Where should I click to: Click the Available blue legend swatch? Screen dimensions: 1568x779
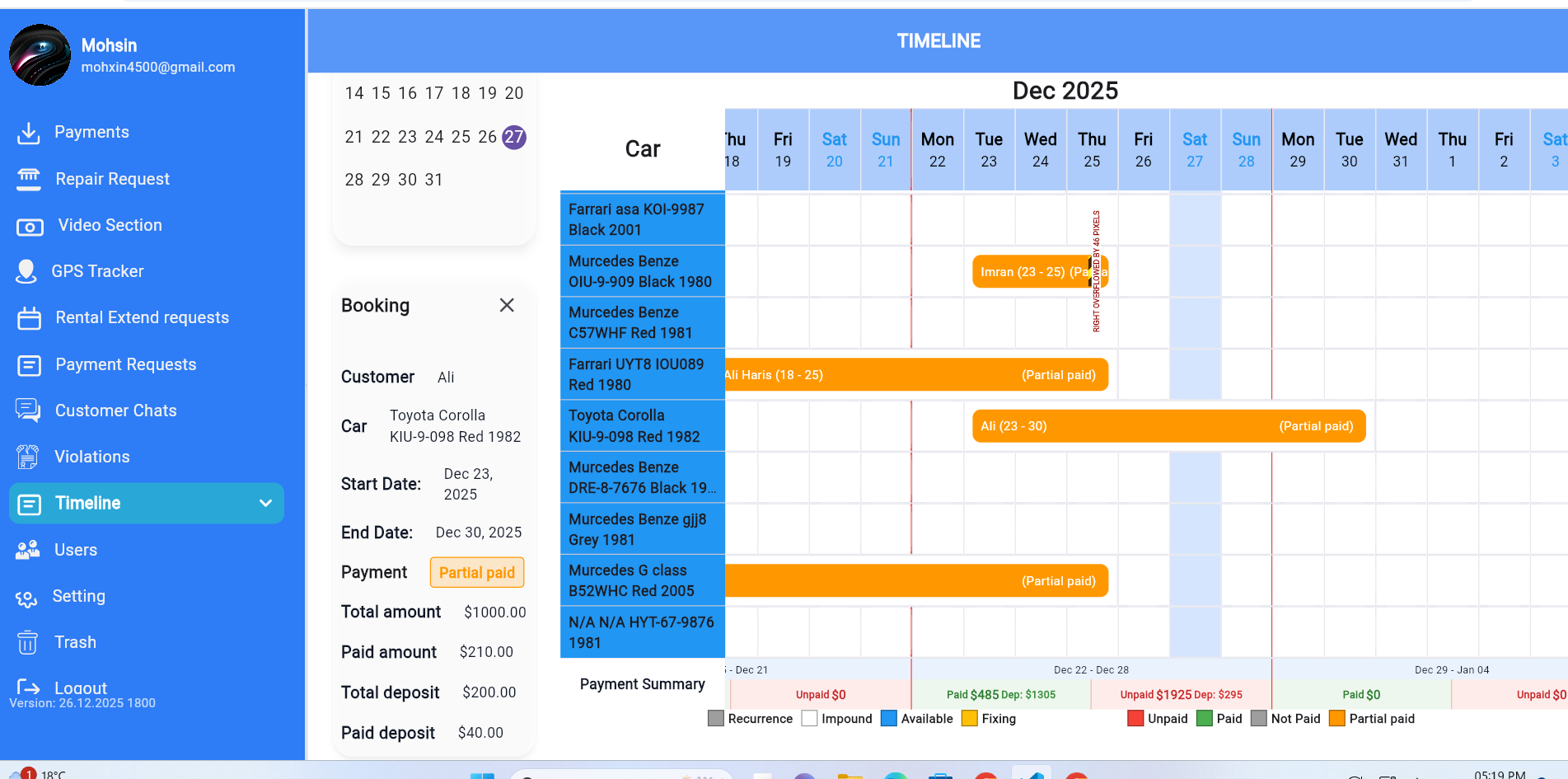(888, 719)
